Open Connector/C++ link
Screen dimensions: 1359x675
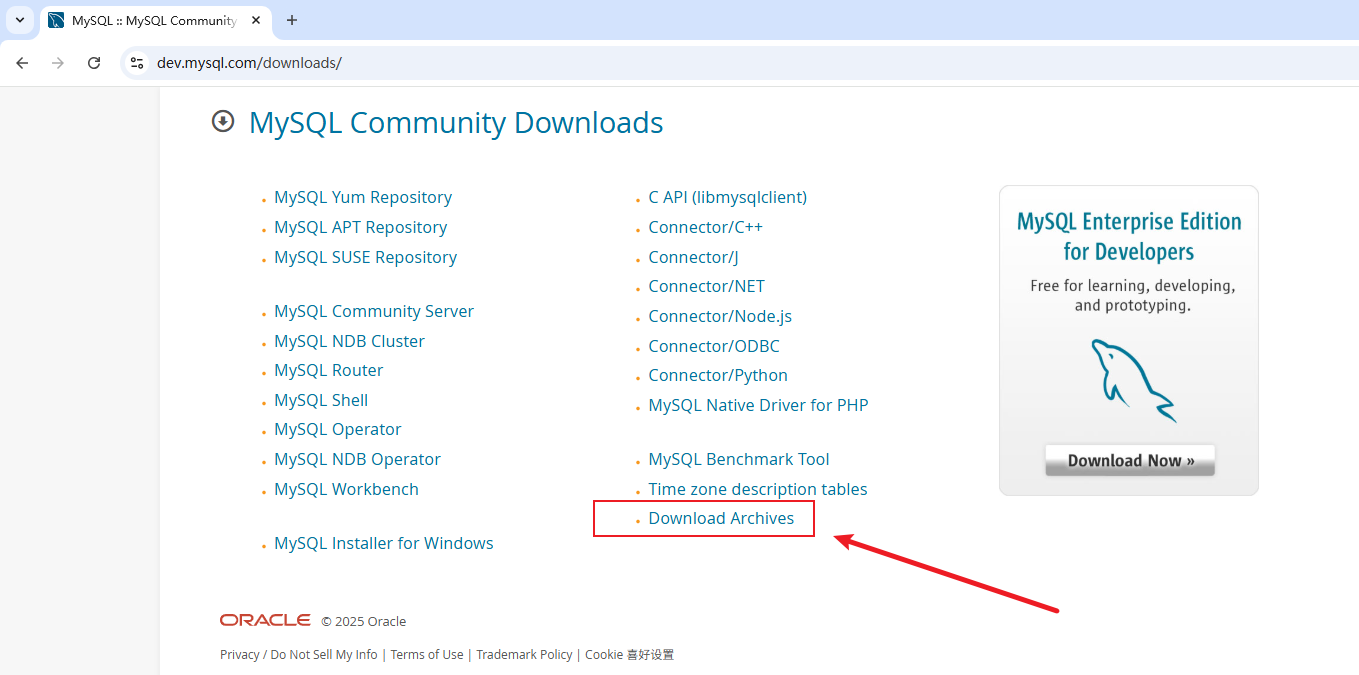click(x=706, y=228)
